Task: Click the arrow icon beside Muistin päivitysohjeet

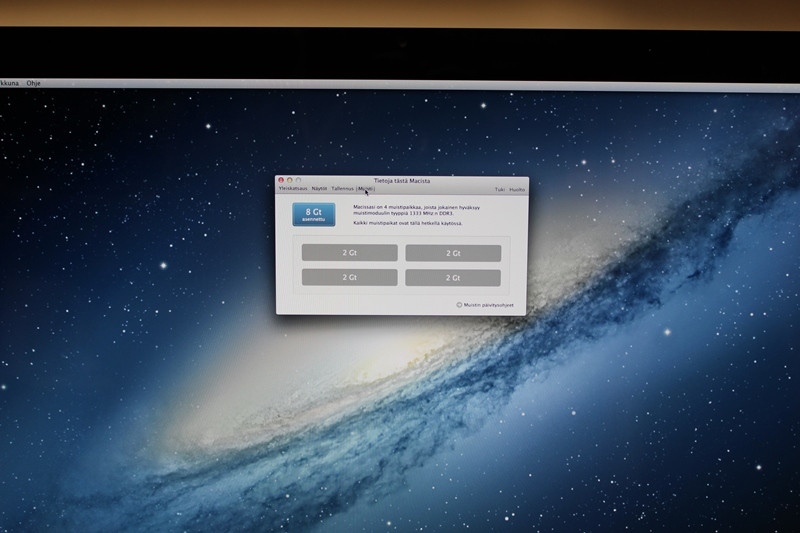Action: pos(459,305)
